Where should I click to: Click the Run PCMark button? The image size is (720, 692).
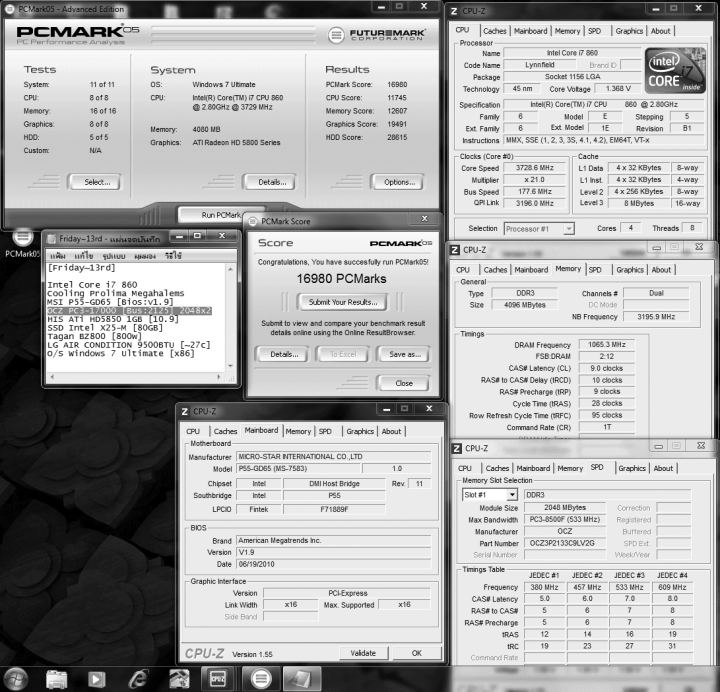click(221, 214)
